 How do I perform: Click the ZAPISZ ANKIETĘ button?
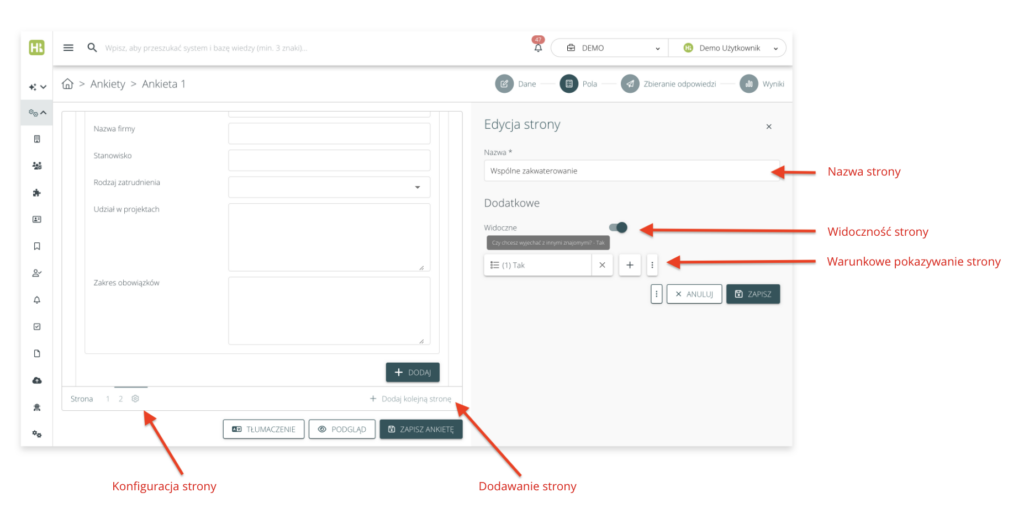click(420, 429)
